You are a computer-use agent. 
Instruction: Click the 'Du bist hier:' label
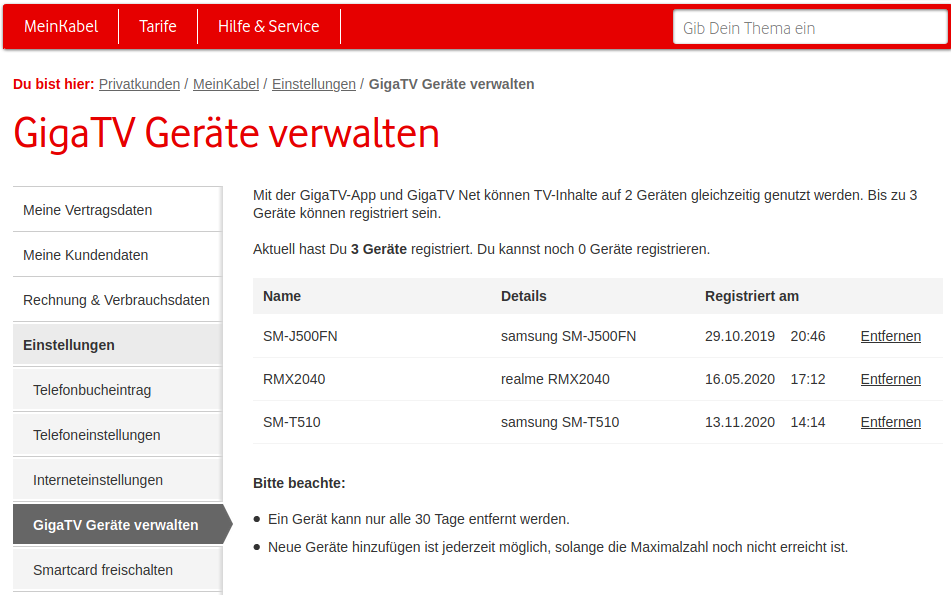pos(53,84)
